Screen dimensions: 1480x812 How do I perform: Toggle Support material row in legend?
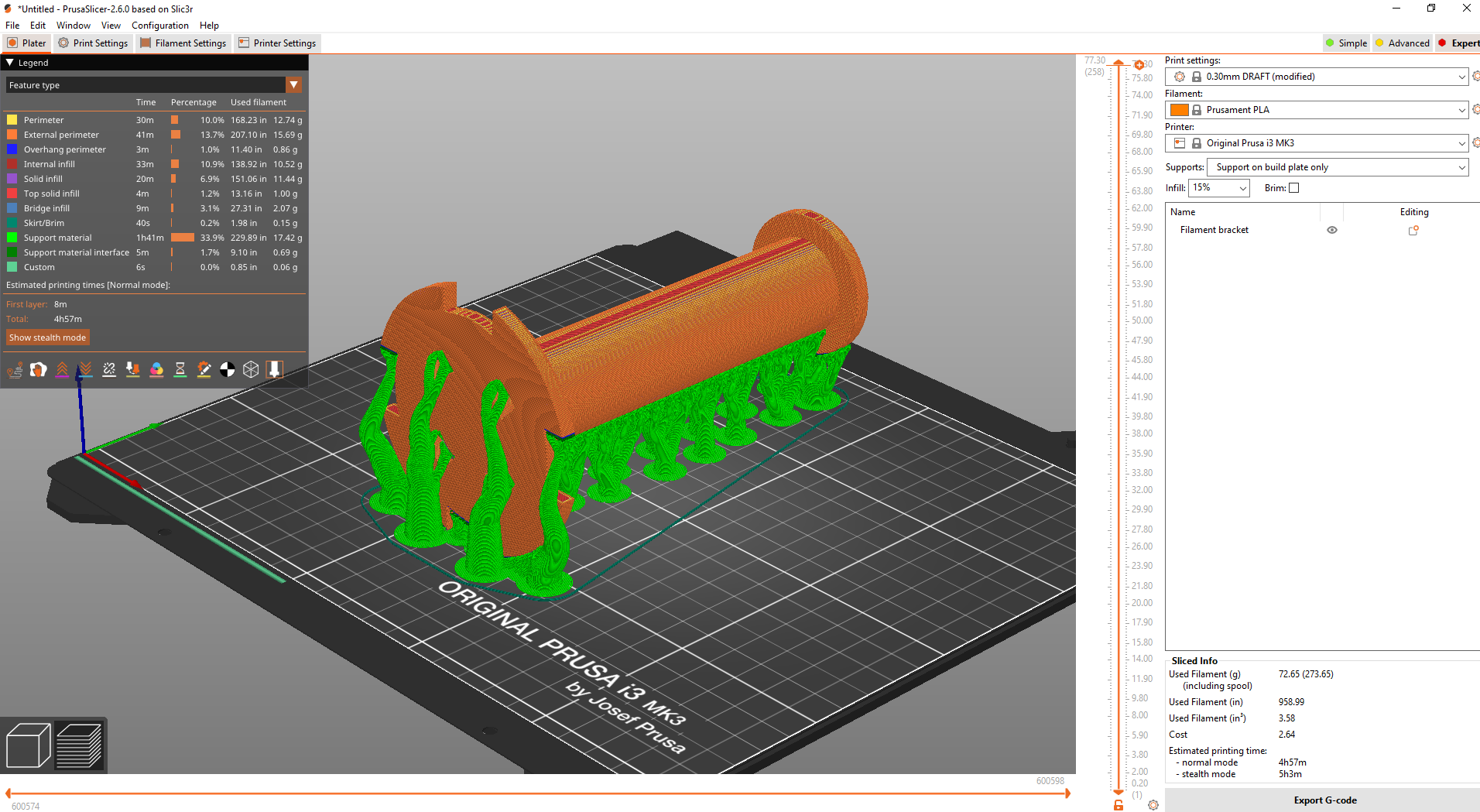click(154, 238)
